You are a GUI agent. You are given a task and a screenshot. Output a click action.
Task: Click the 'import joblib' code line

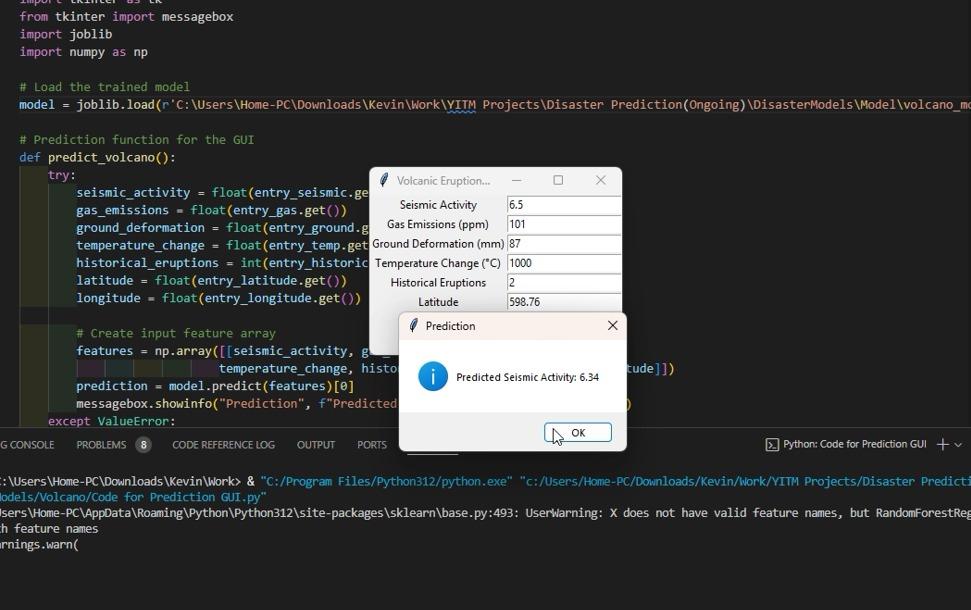point(66,34)
